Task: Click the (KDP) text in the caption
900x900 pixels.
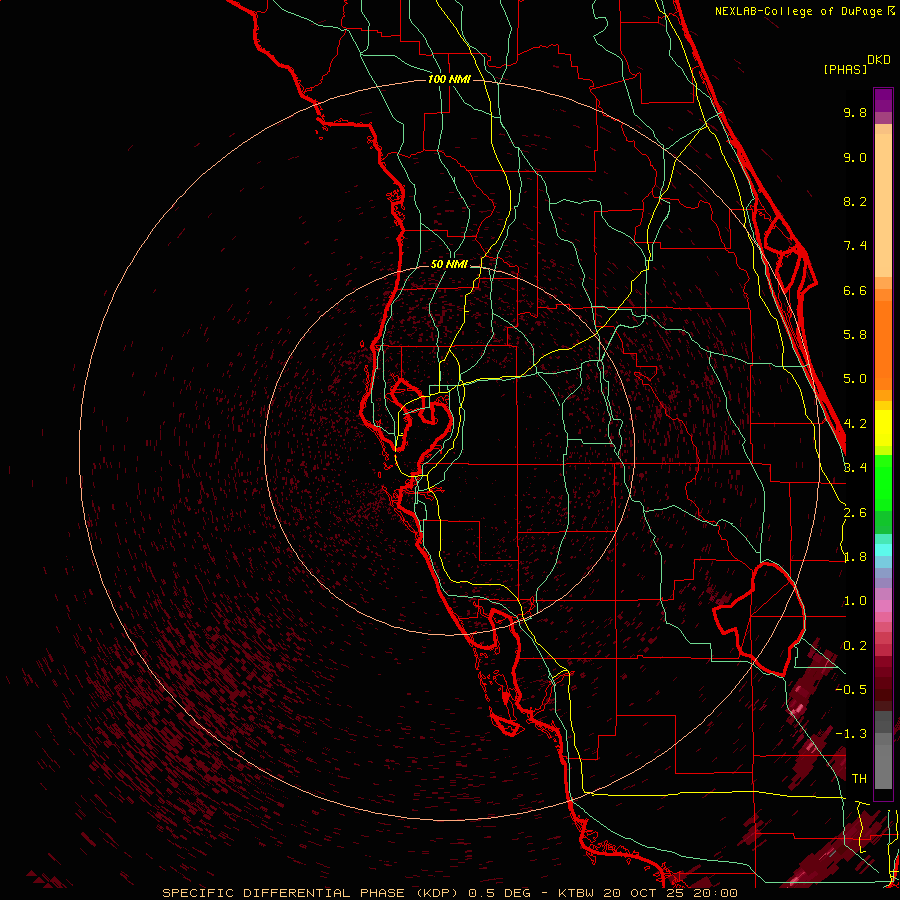Action: coord(435,893)
